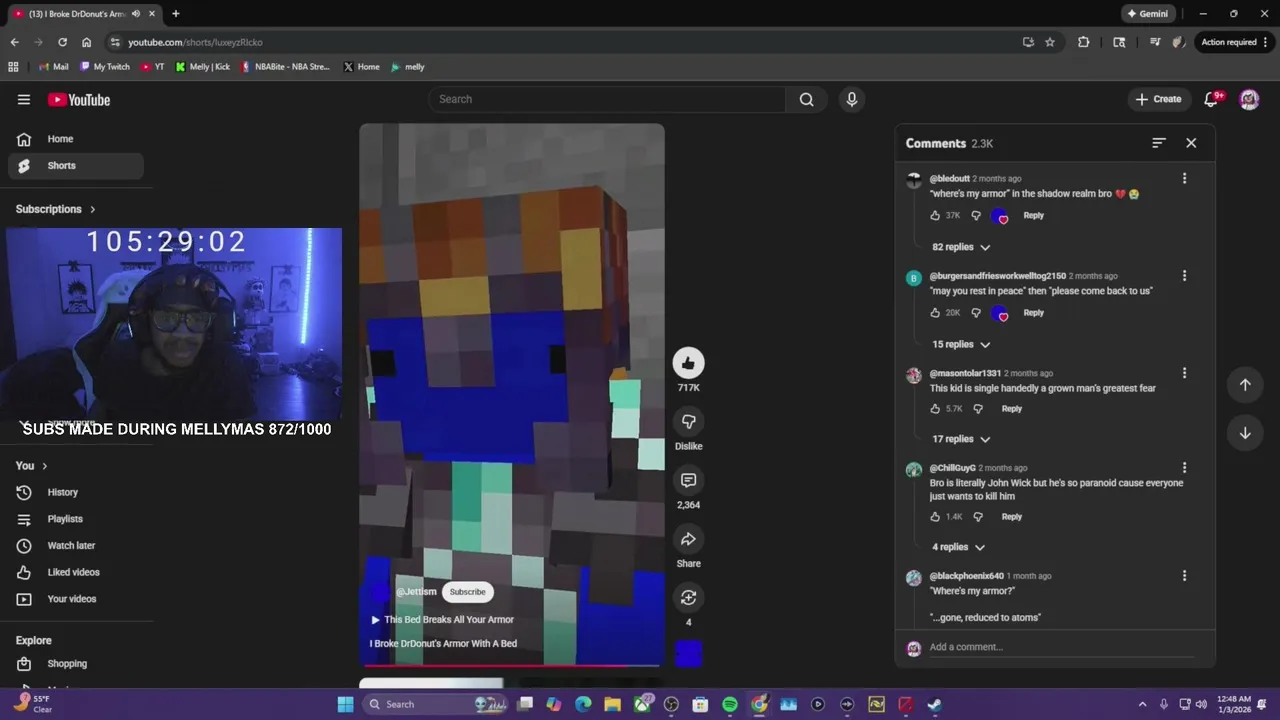Screen dimensions: 1280x720
Task: Dislike the short video
Action: click(x=688, y=421)
